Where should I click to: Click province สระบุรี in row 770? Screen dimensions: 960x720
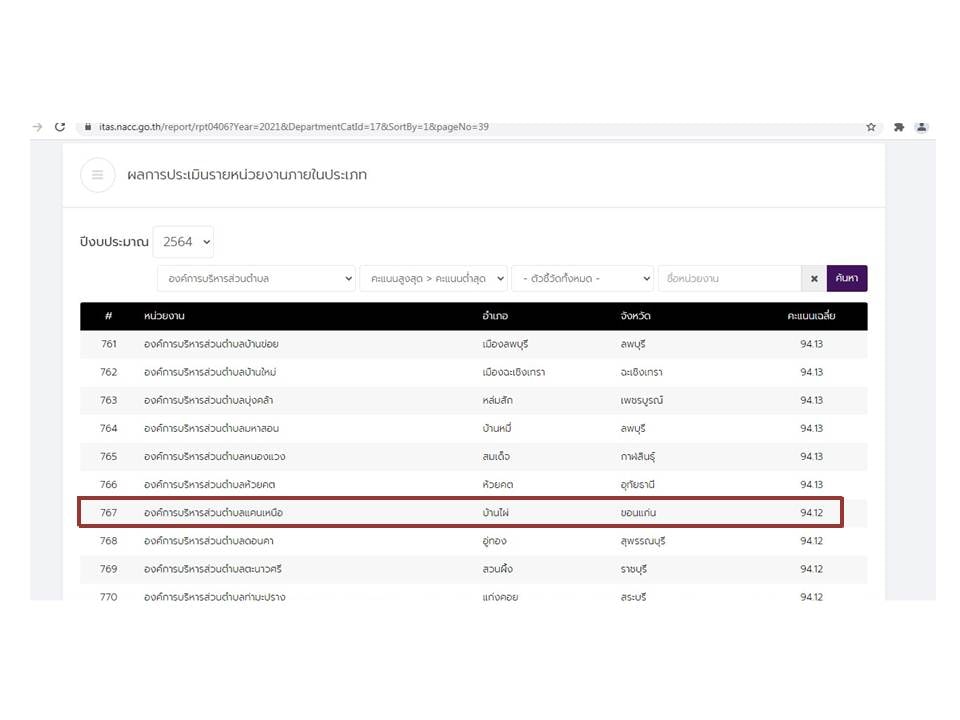pyautogui.click(x=633, y=597)
